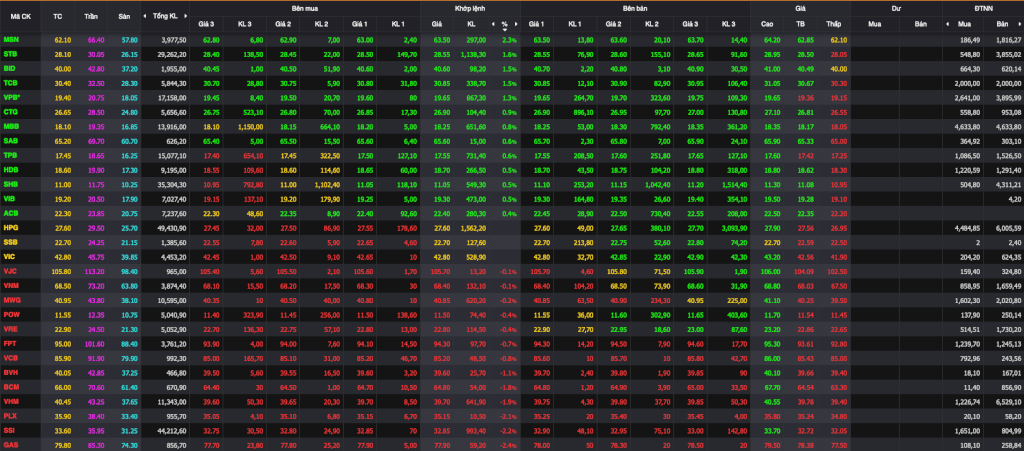
Task: Select the Bên bán group header
Action: tap(635, 8)
